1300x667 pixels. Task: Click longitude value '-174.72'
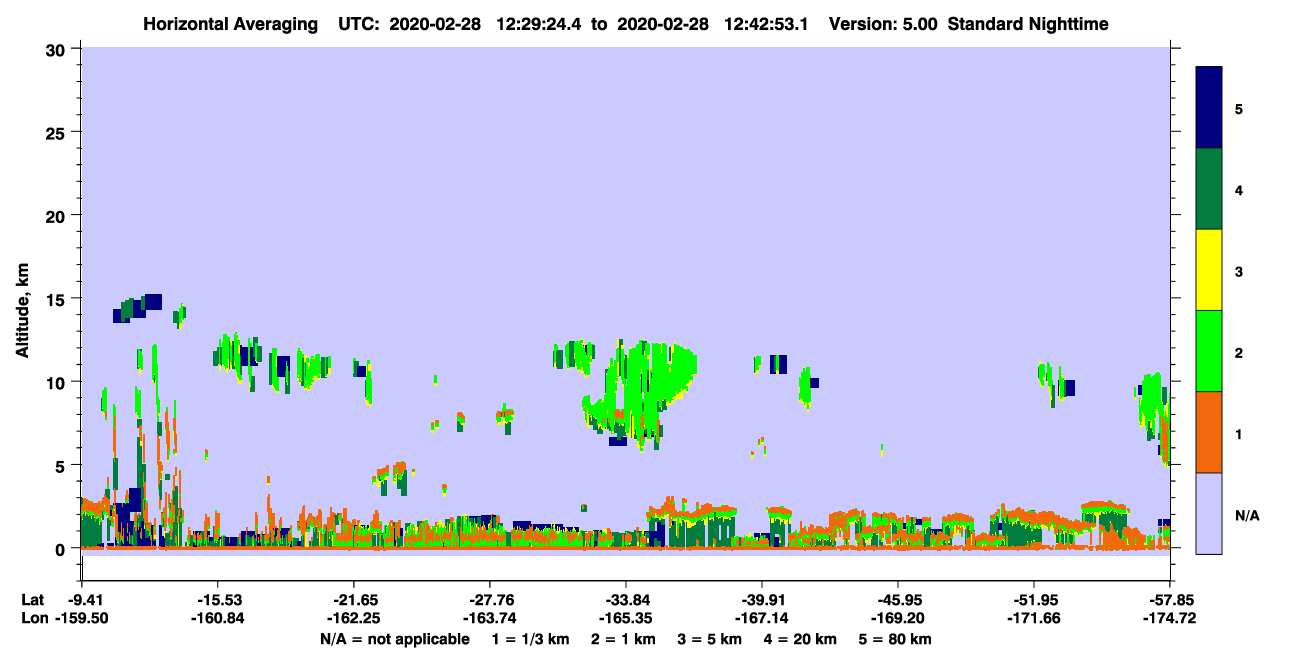pyautogui.click(x=1170, y=619)
